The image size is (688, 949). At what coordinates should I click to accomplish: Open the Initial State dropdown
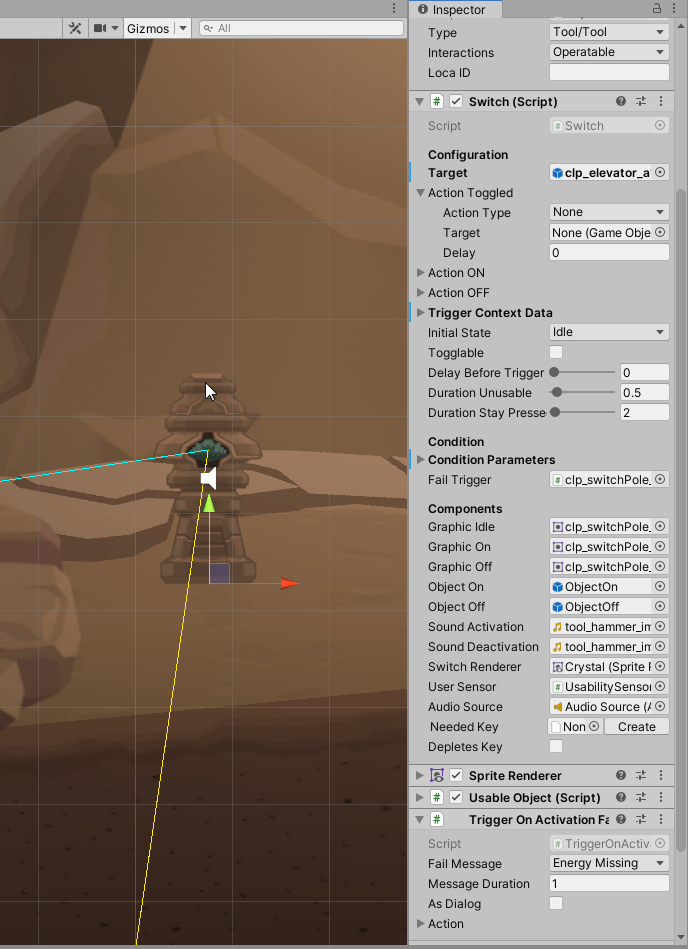[609, 332]
